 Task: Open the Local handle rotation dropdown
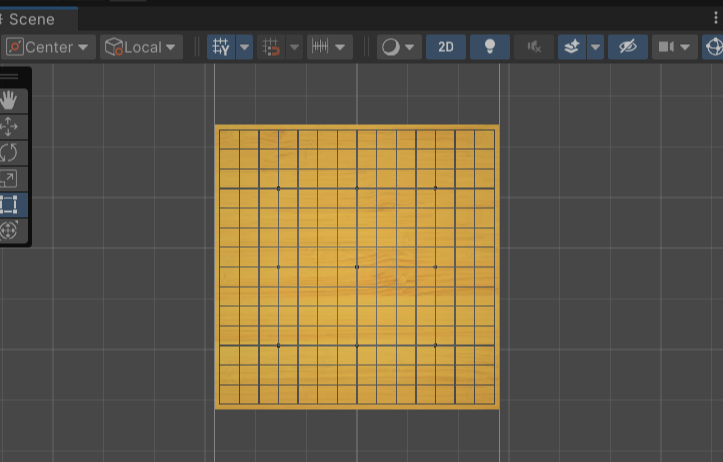point(141,47)
